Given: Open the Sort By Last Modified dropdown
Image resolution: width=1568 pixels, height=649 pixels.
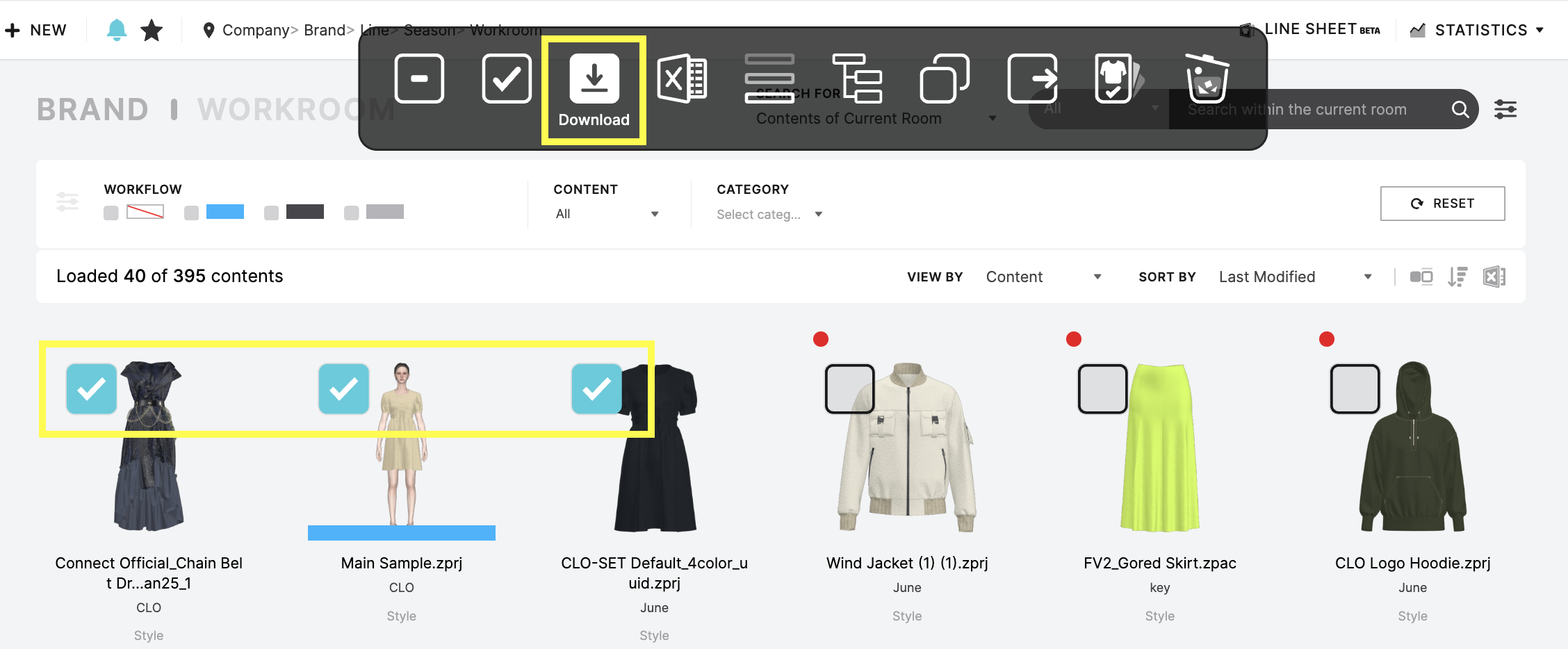Looking at the screenshot, I should [x=1293, y=276].
